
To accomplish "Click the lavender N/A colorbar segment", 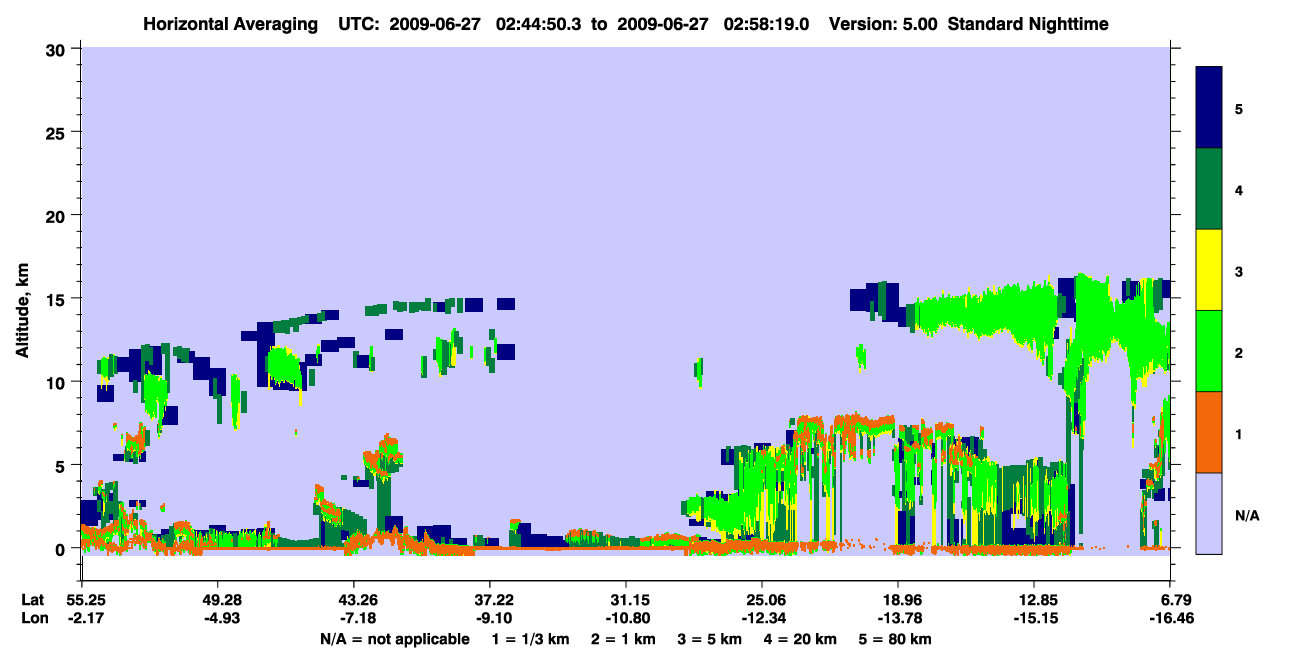I will [1209, 513].
